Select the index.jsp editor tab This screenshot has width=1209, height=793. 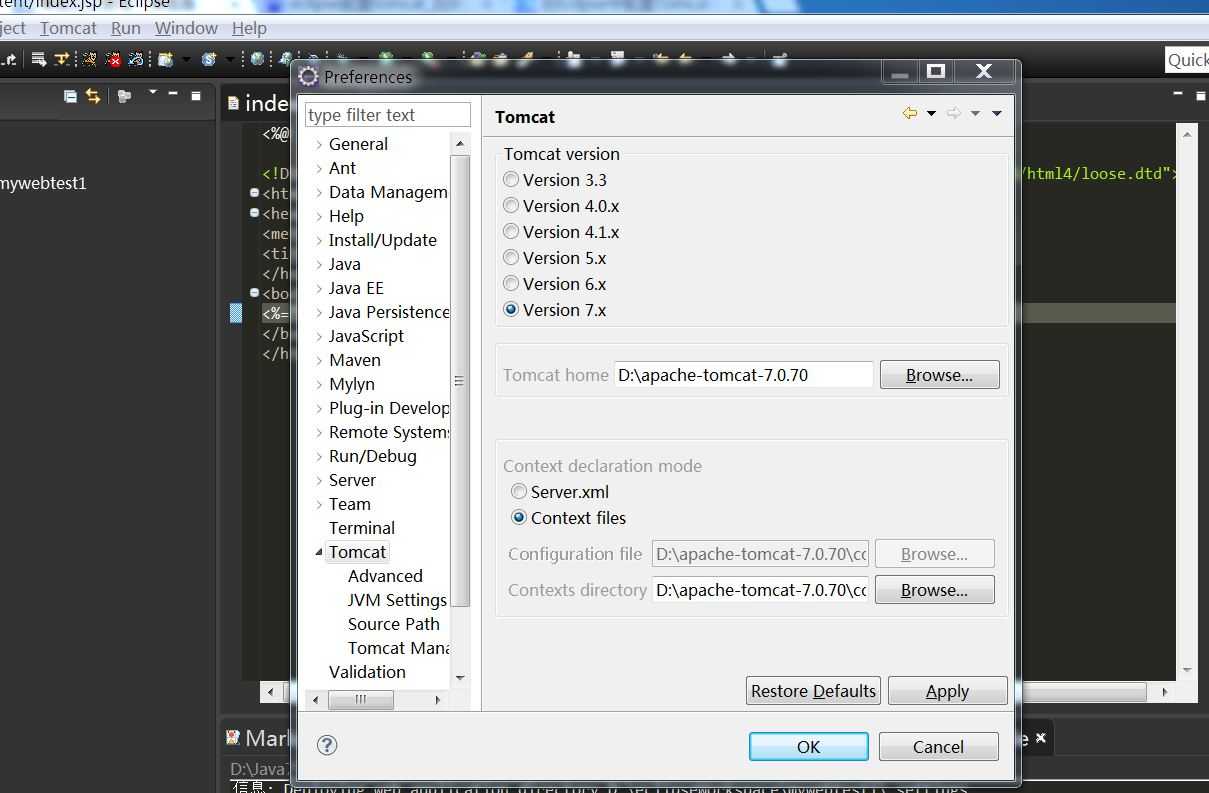pos(258,102)
